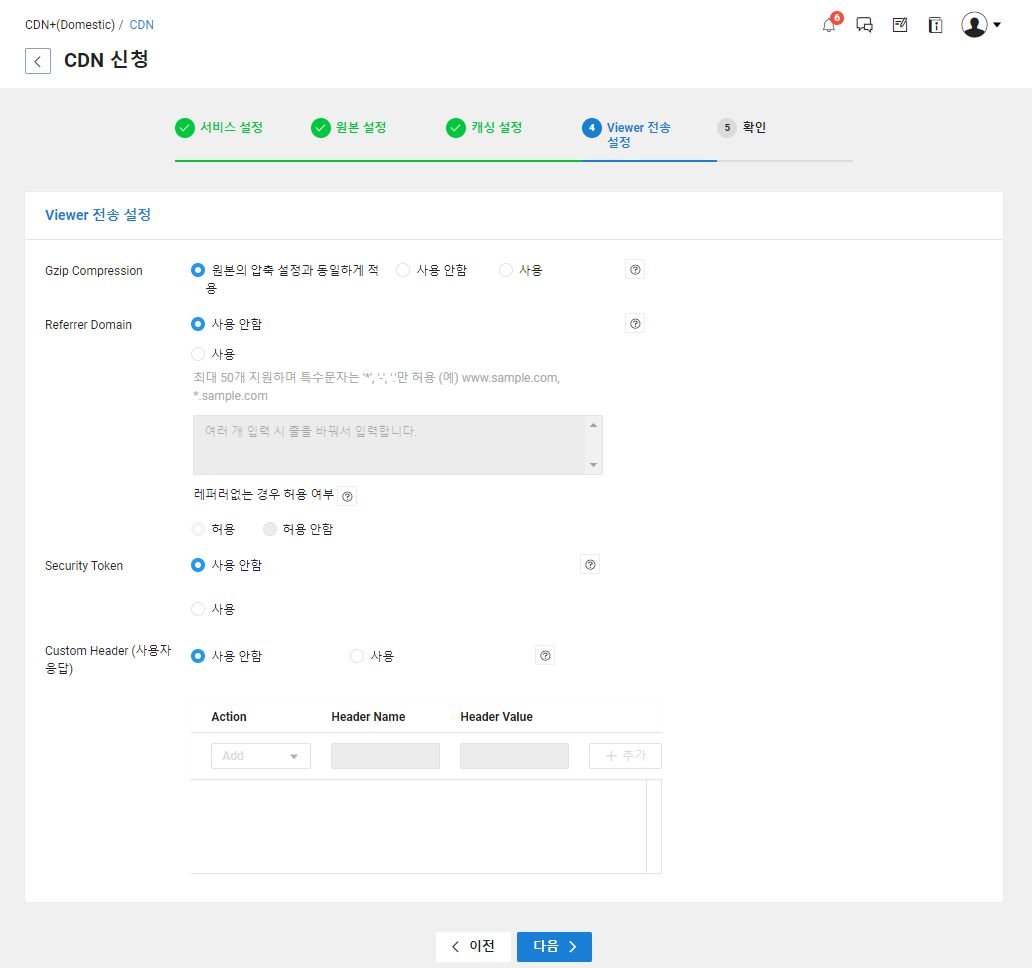This screenshot has width=1032, height=968.
Task: Select 사용 안함 for Referrer Domain
Action: point(197,324)
